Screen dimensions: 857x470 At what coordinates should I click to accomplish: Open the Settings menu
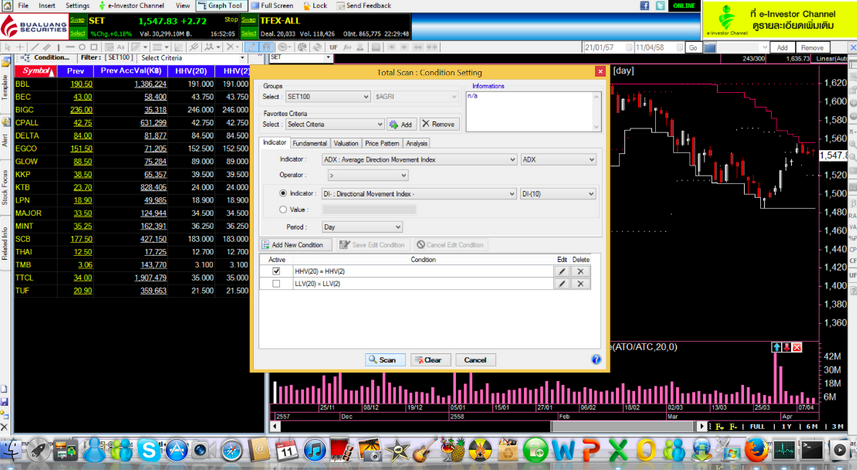pos(77,5)
